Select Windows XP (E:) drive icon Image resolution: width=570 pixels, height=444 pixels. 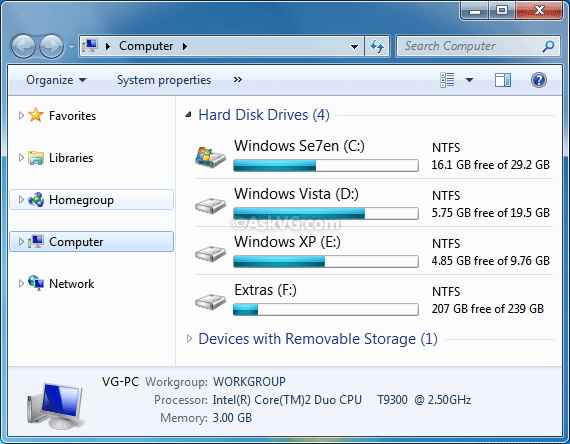[210, 254]
